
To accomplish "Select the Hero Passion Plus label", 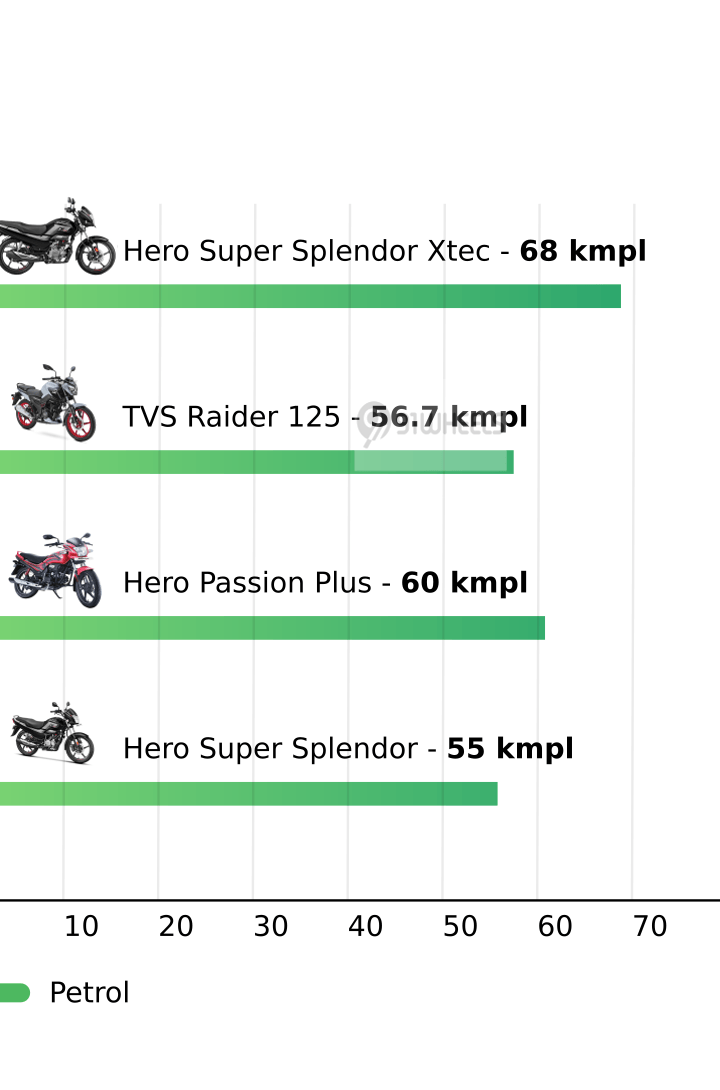I will click(247, 583).
